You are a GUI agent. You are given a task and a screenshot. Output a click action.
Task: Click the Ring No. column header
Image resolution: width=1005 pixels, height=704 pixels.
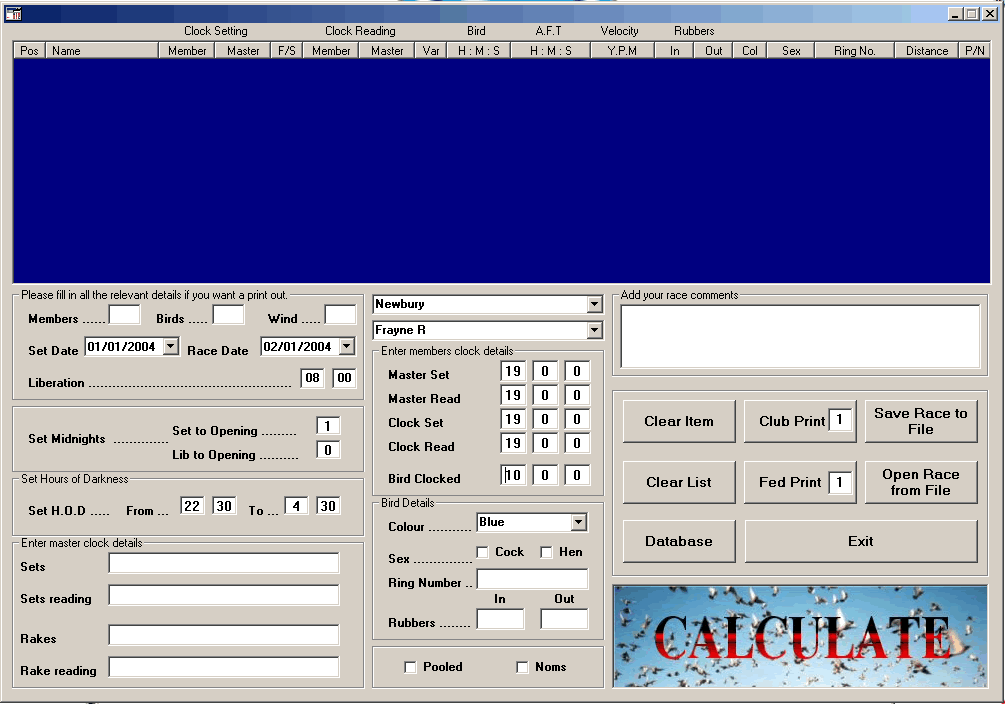point(854,51)
